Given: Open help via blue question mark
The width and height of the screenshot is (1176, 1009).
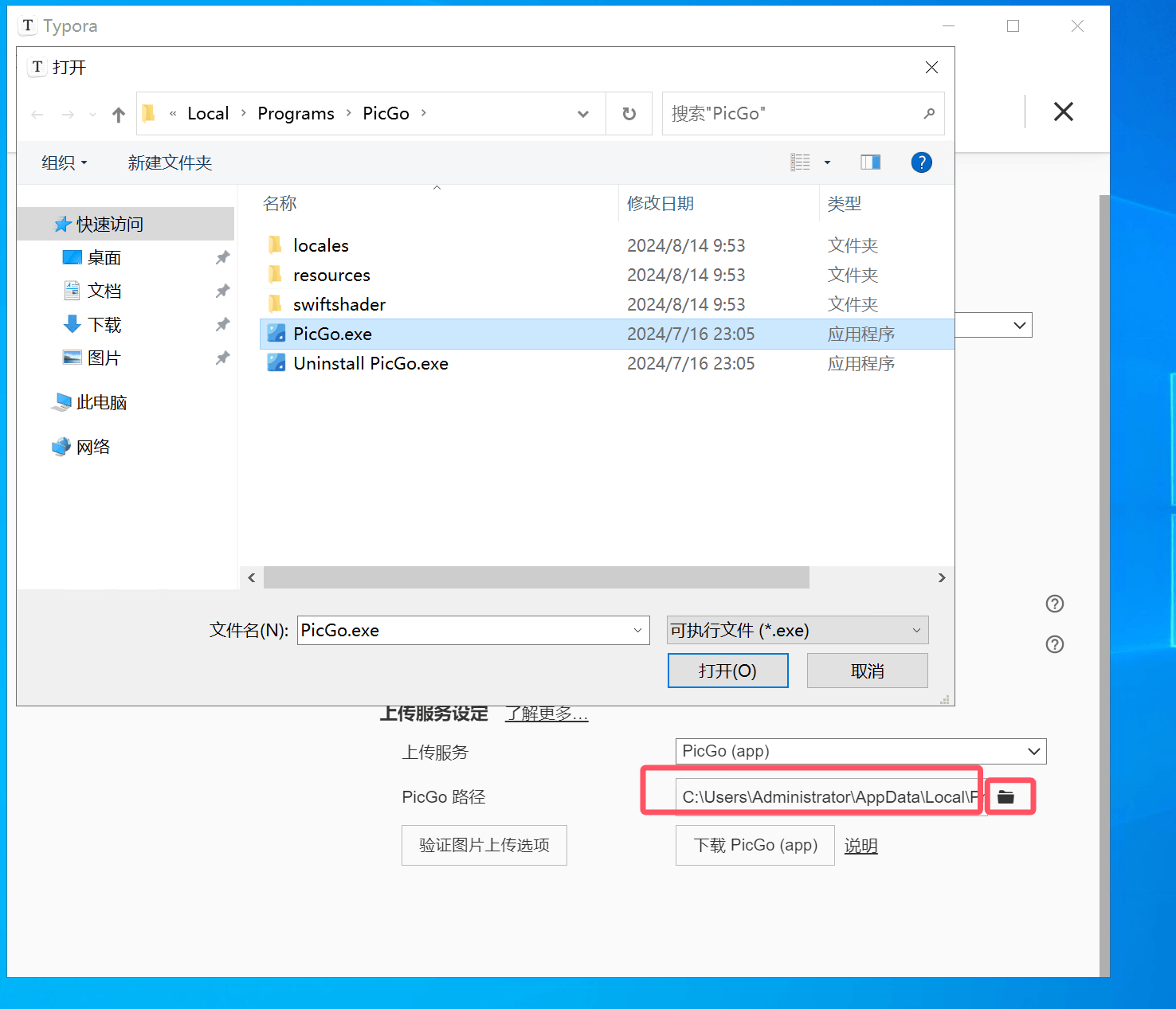Looking at the screenshot, I should pyautogui.click(x=922, y=162).
